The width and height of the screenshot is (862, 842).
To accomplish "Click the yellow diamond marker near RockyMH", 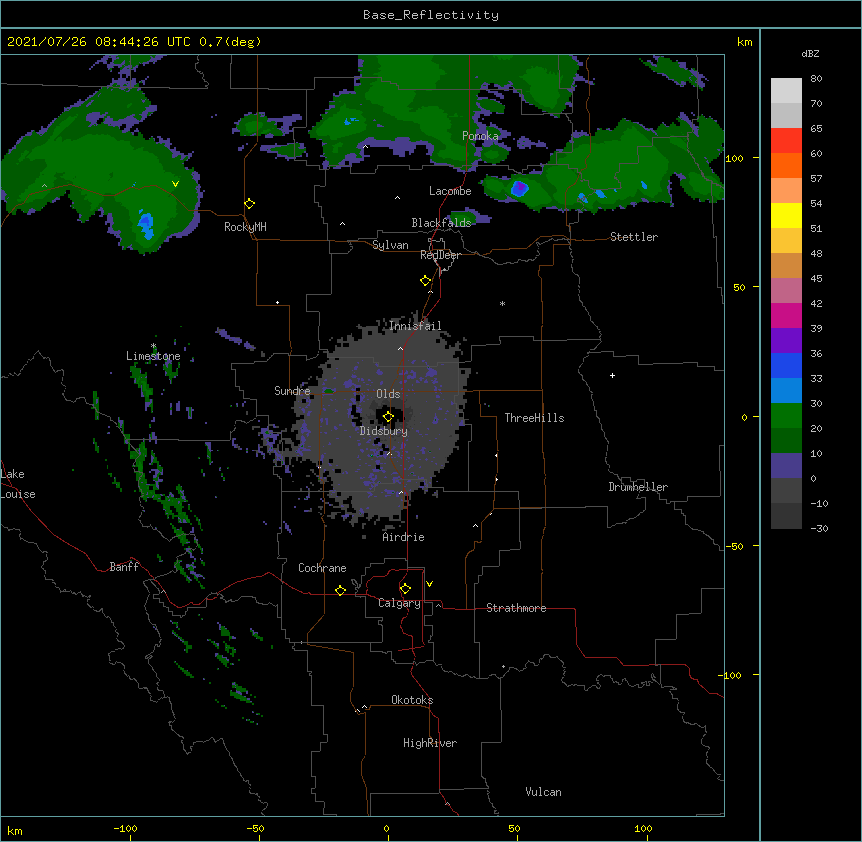I will point(250,204).
